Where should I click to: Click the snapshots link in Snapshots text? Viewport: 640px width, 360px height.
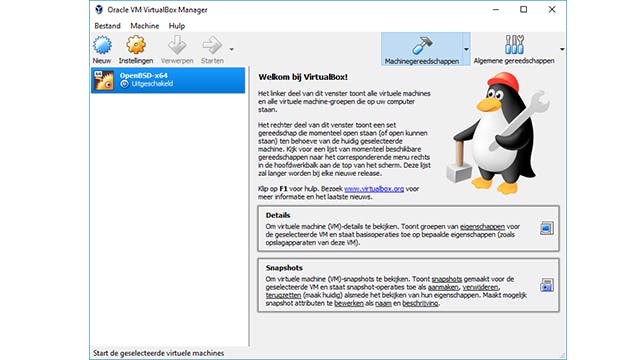pyautogui.click(x=447, y=279)
